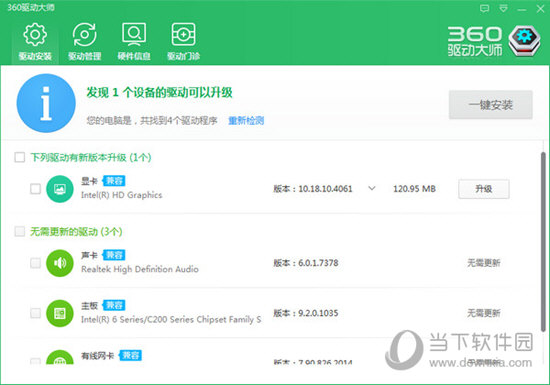The image size is (550, 385).
Task: Click the 120.95 MB size text
Action: tap(414, 189)
